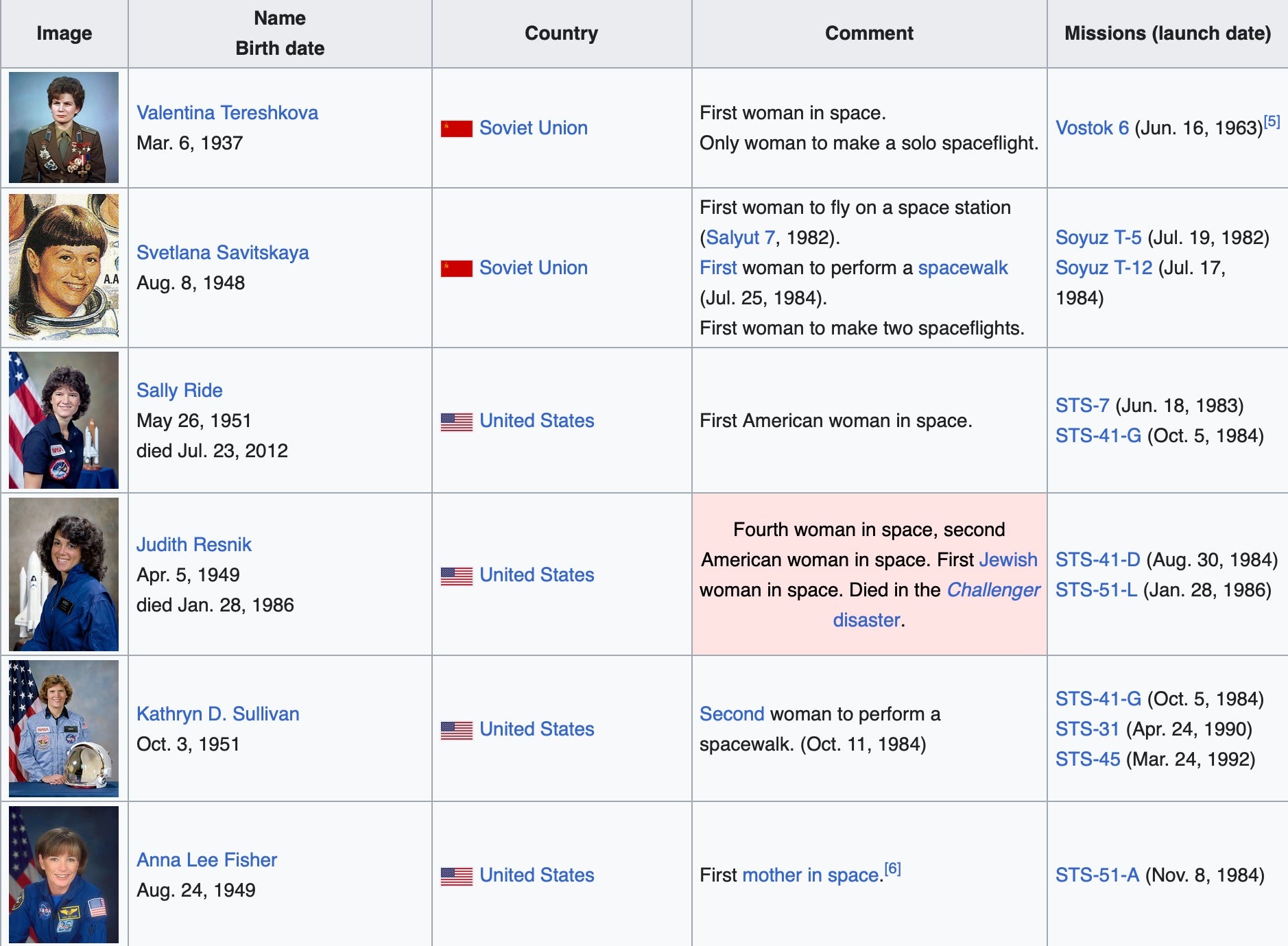The width and height of the screenshot is (1288, 946).
Task: Open the Sally Ride article link
Action: tap(179, 390)
